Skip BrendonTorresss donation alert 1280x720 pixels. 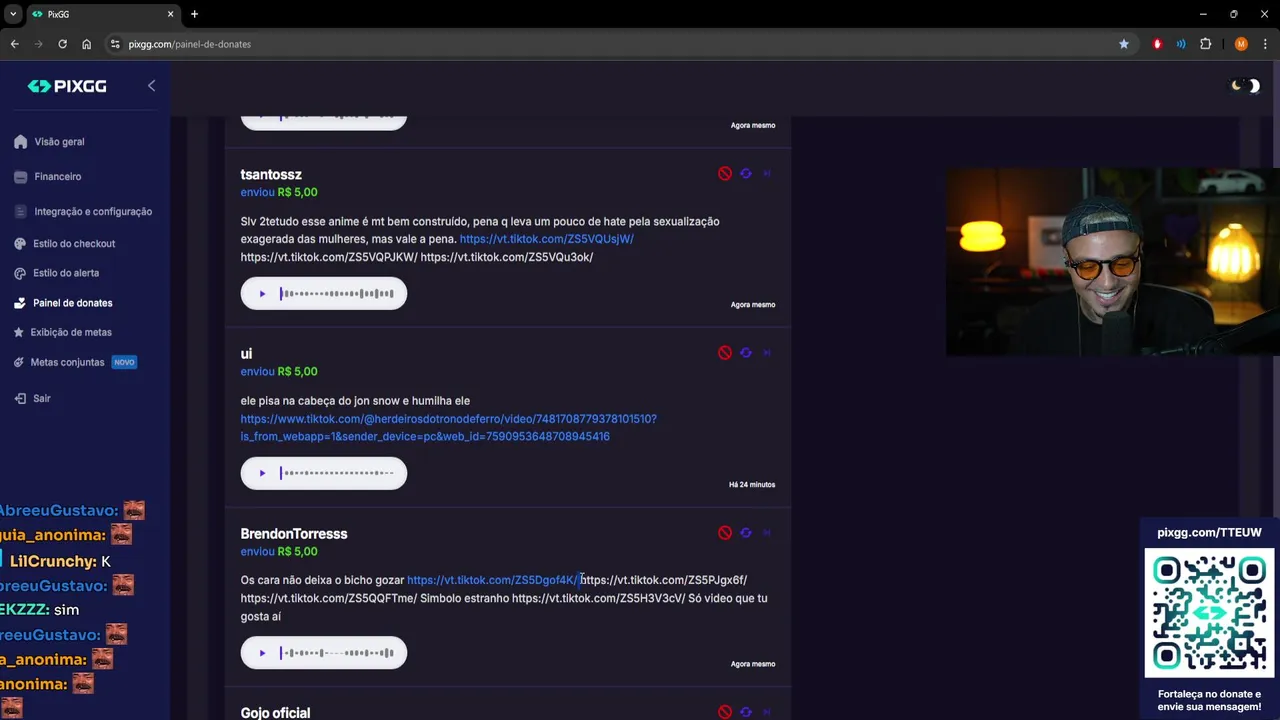(767, 533)
